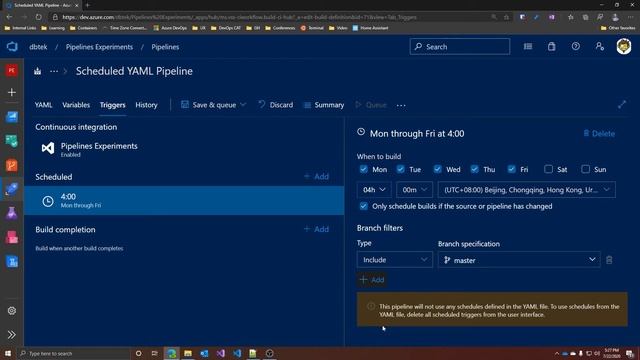Add another branch filter
Screen dimensions: 640x360
372,280
